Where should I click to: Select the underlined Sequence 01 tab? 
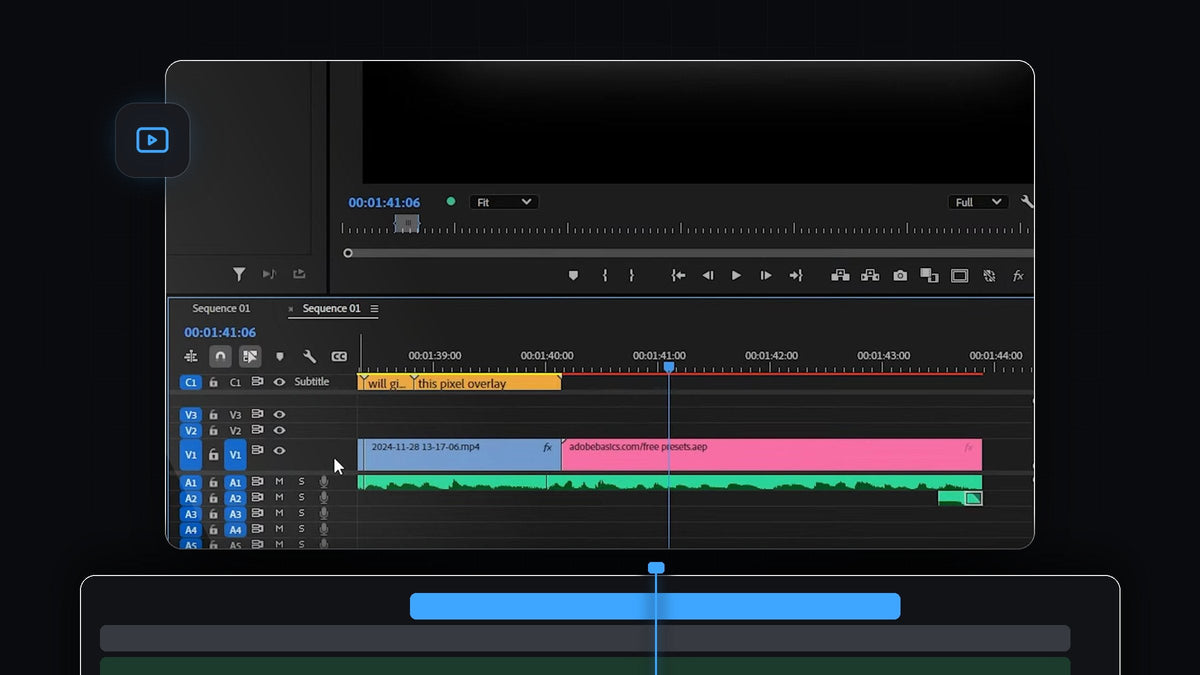(332, 309)
